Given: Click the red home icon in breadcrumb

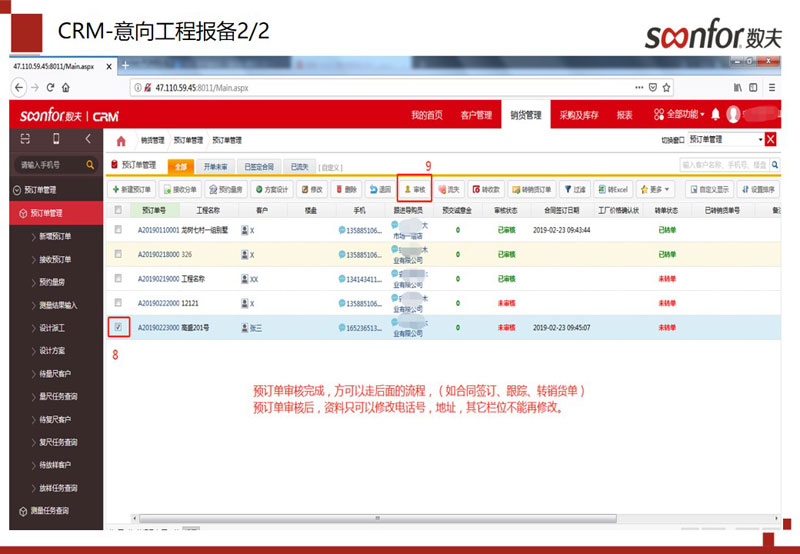Looking at the screenshot, I should pos(122,141).
